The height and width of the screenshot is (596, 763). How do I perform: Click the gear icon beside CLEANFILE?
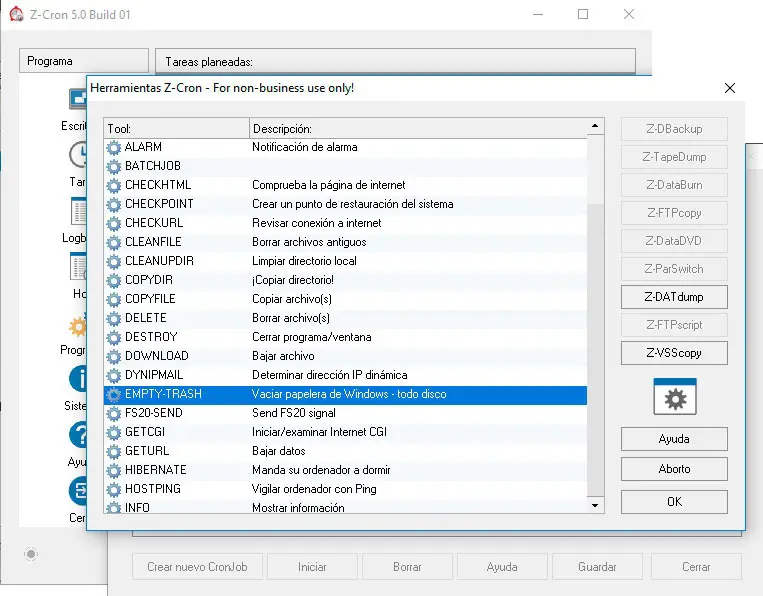(113, 242)
